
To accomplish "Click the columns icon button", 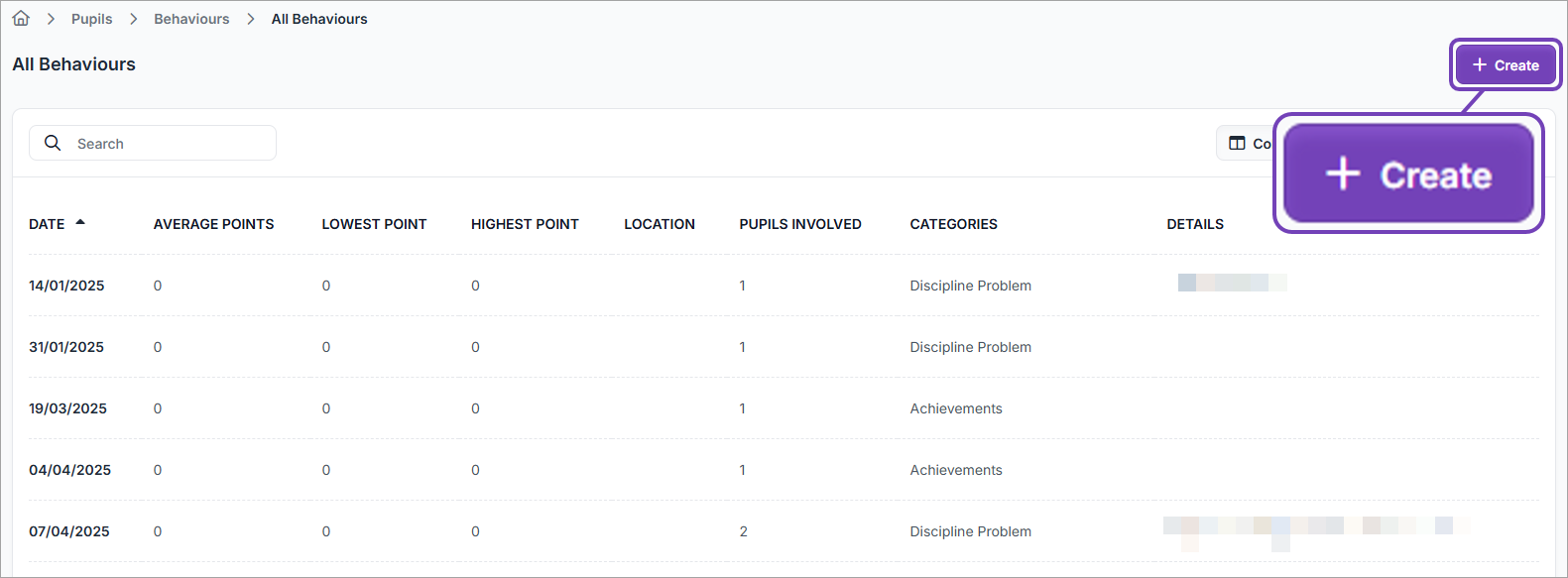I will click(1238, 143).
